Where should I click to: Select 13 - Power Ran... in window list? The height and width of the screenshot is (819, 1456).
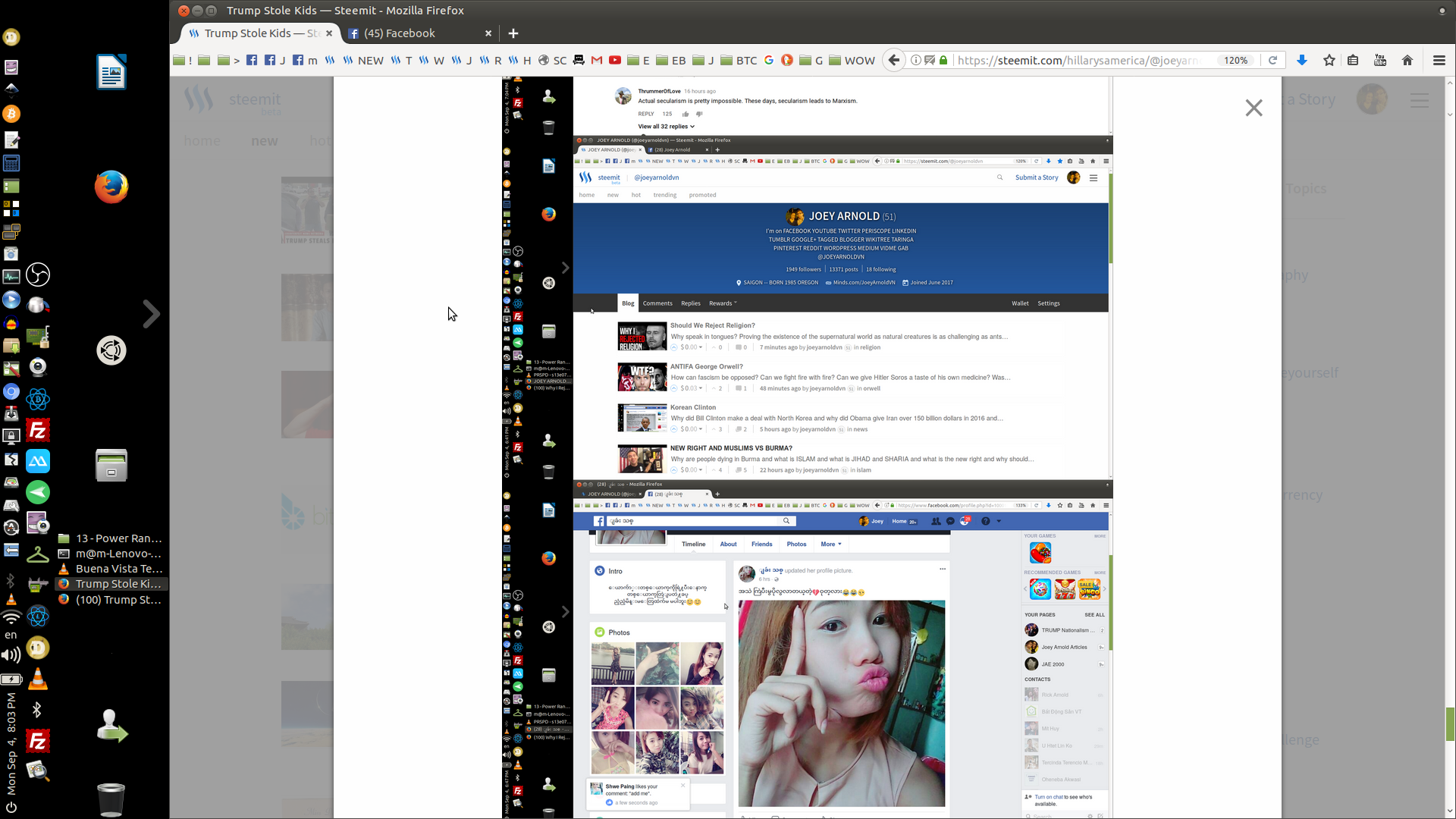[111, 538]
